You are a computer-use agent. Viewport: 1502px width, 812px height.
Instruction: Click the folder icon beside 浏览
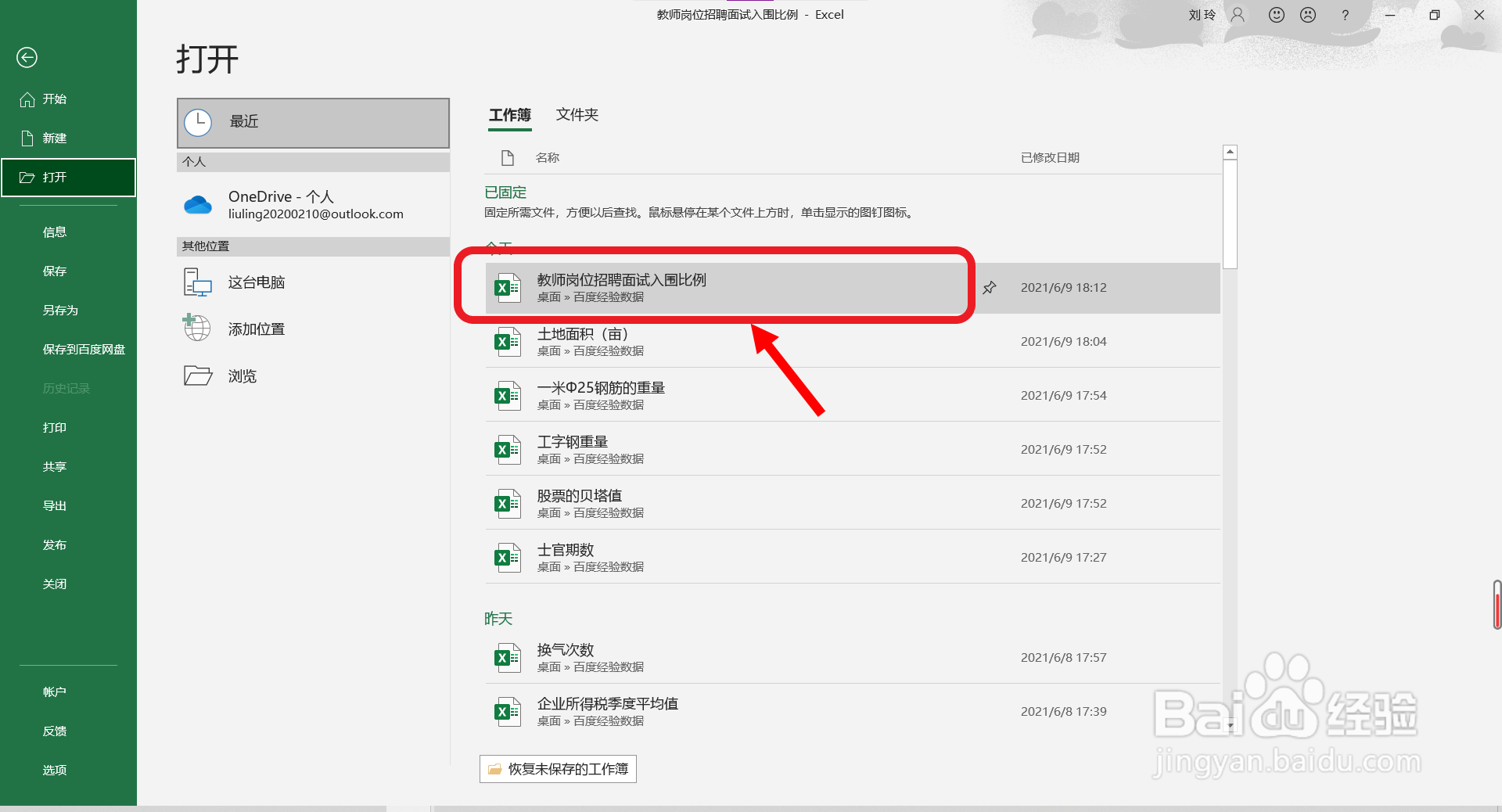198,376
